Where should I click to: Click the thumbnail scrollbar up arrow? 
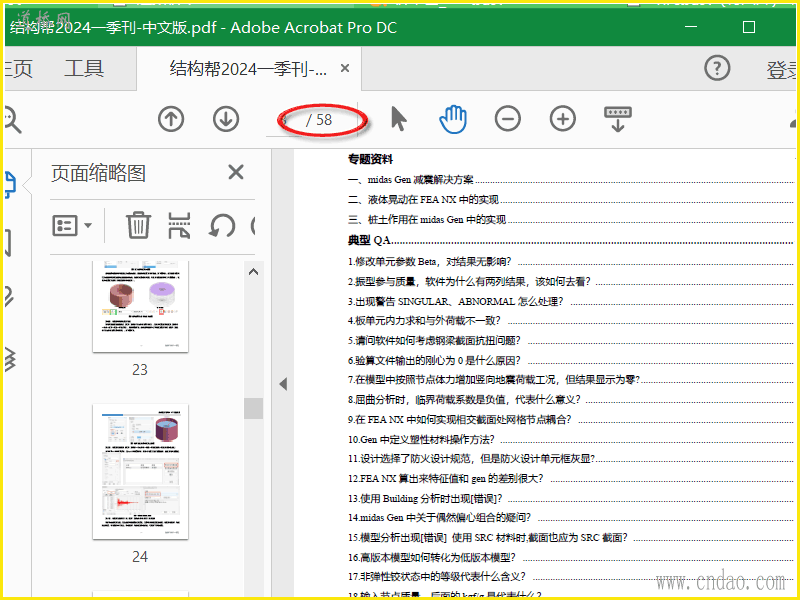coord(253,272)
